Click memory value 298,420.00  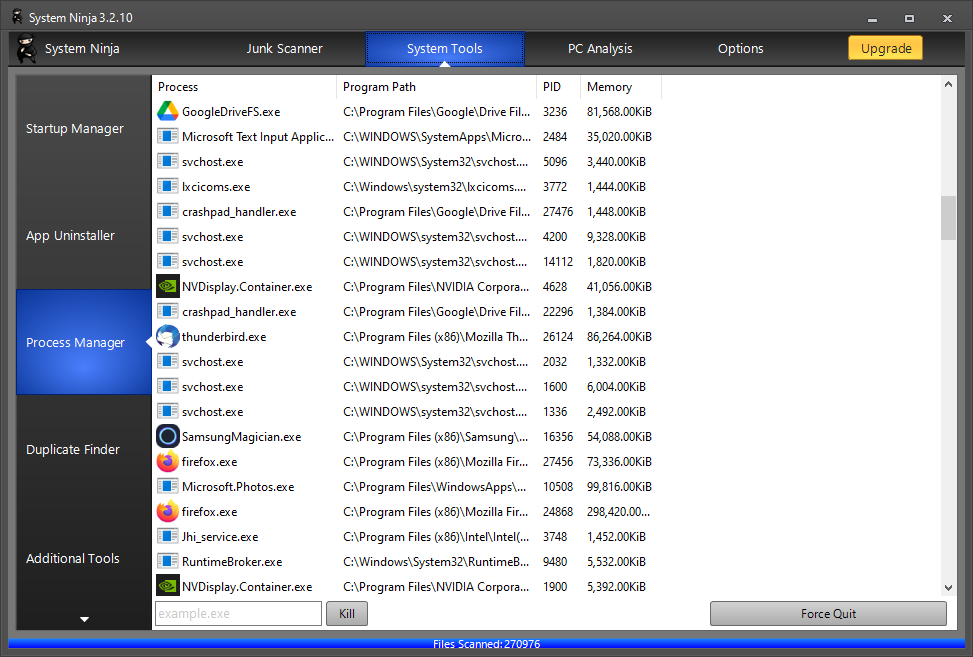click(618, 512)
